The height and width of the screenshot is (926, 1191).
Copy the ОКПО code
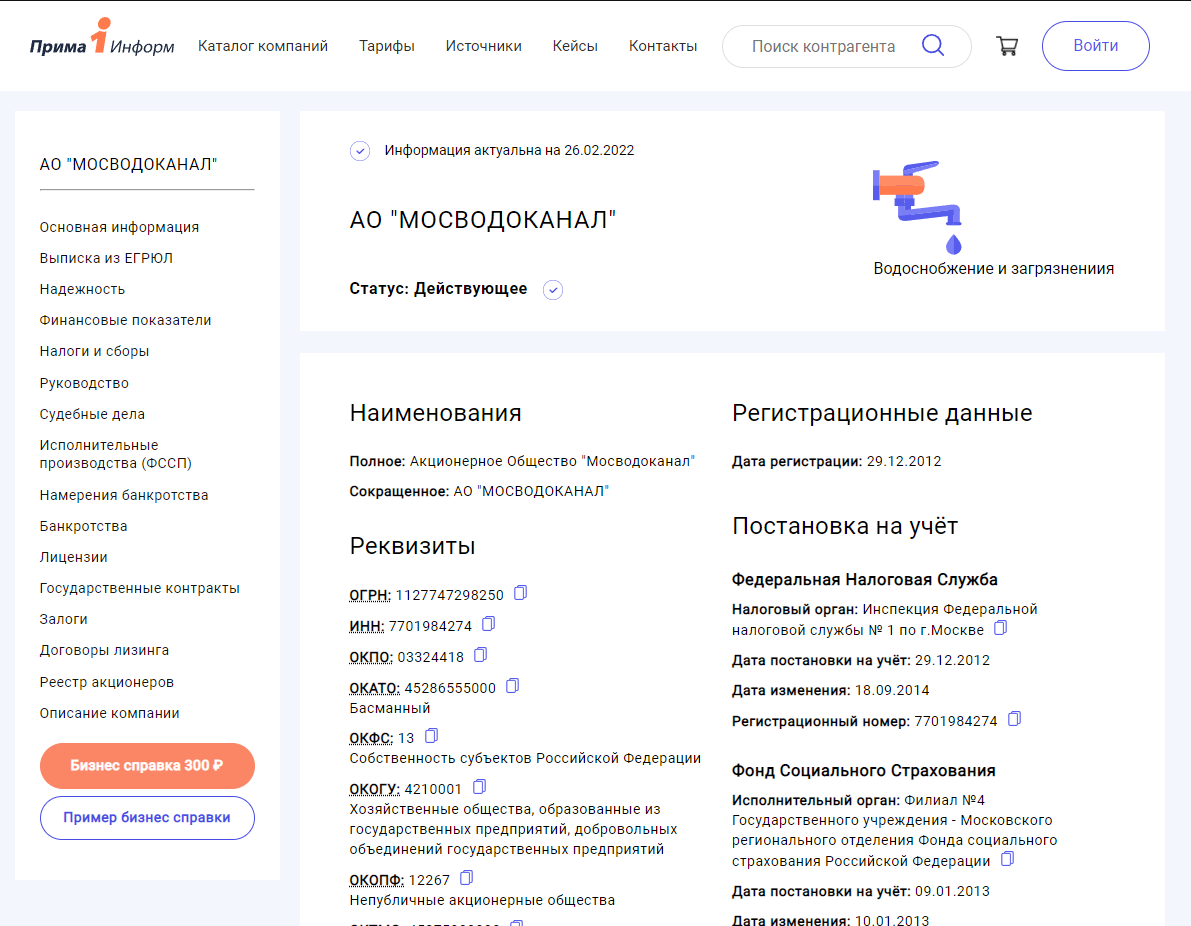(x=480, y=655)
